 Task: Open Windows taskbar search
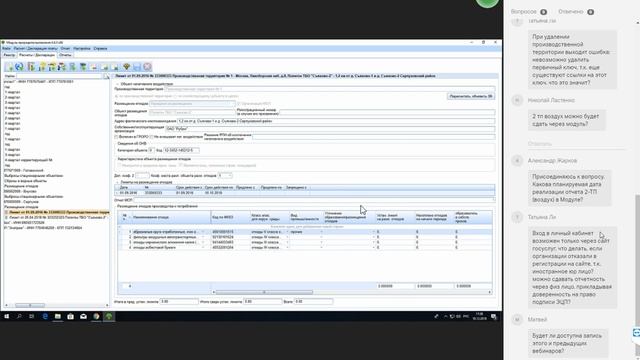coord(19,316)
